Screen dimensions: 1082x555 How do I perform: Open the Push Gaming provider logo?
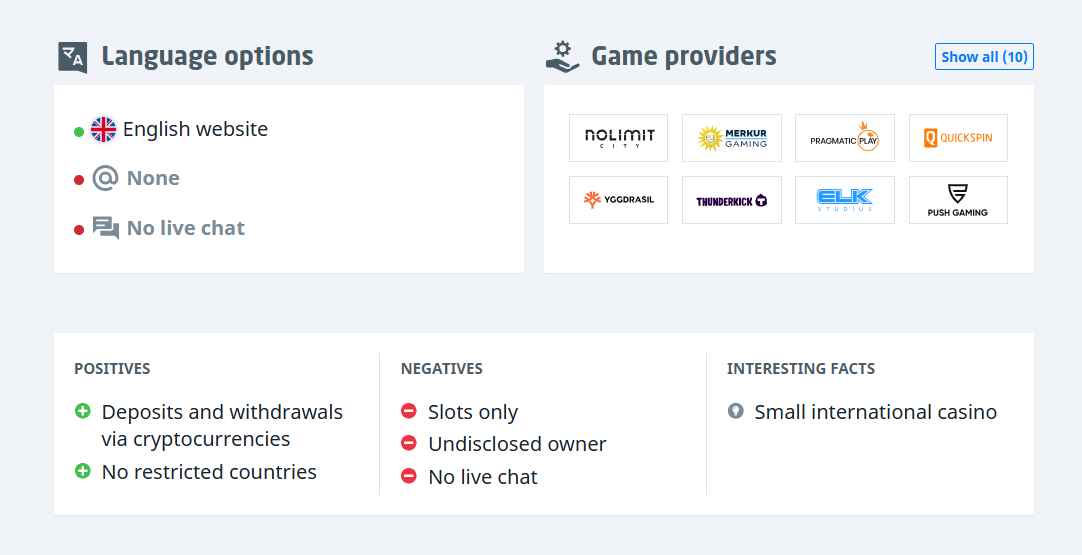tap(958, 200)
